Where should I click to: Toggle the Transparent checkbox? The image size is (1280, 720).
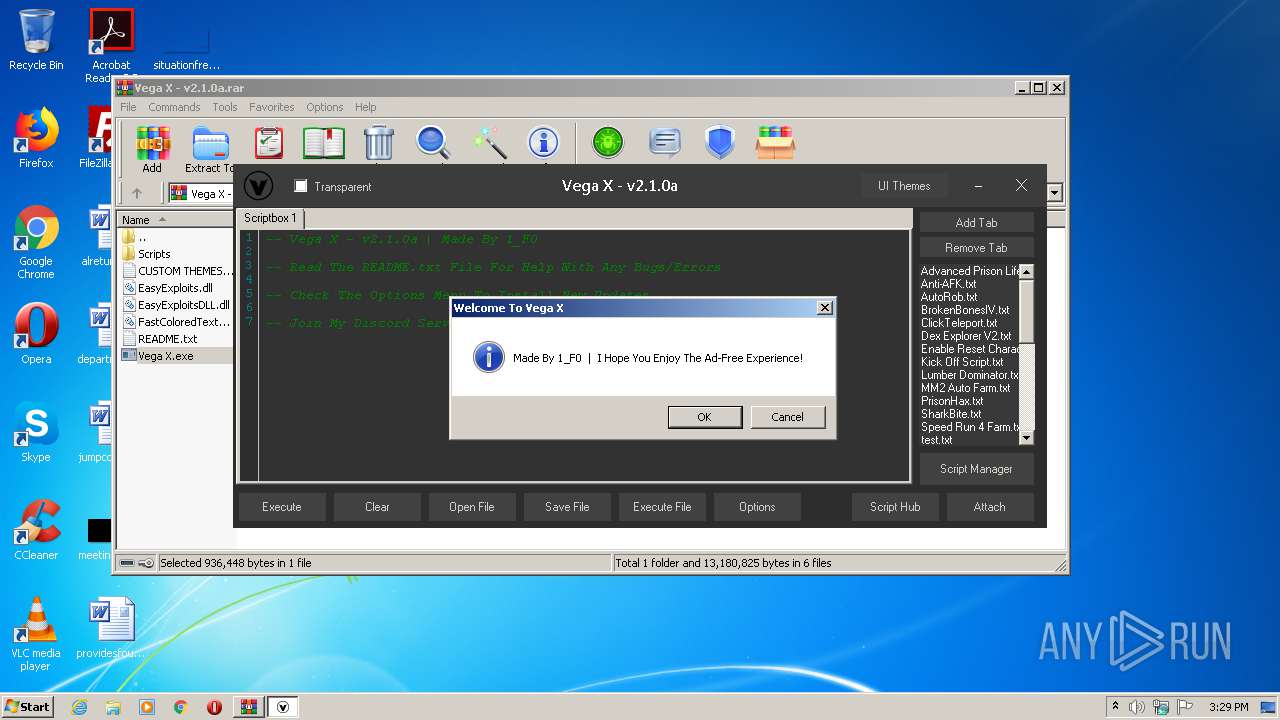(x=301, y=186)
